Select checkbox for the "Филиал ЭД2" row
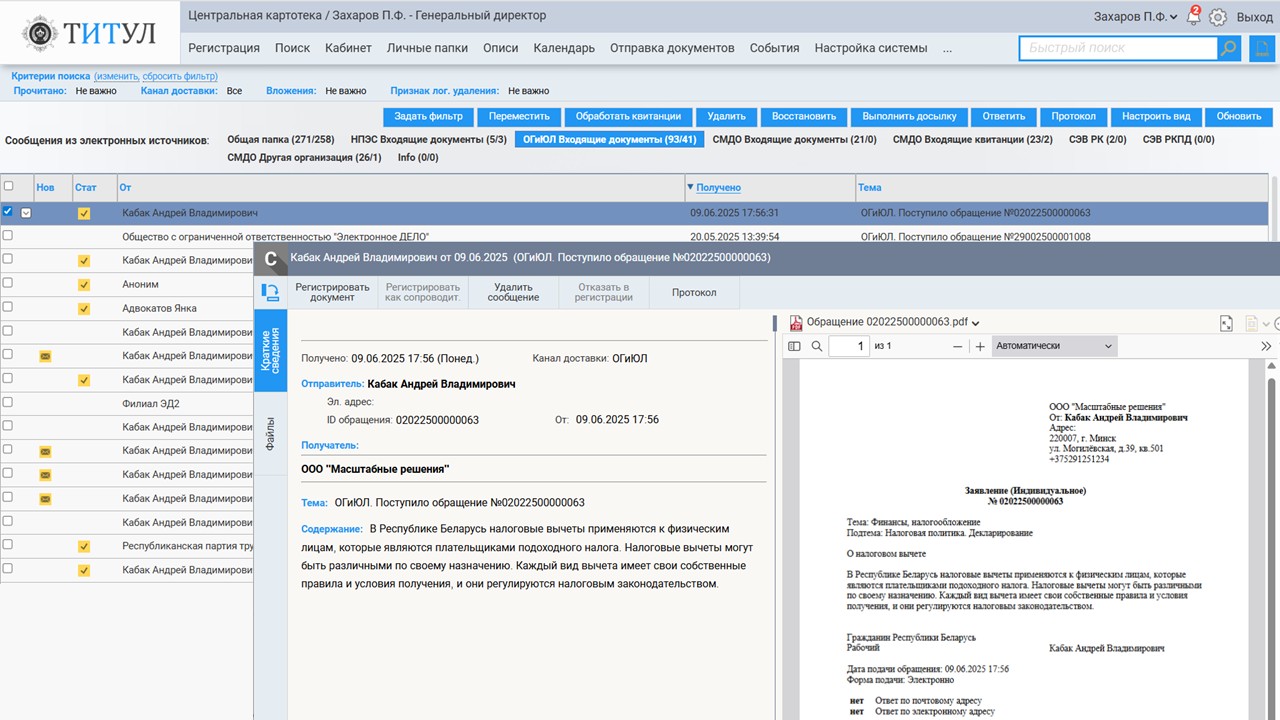This screenshot has width=1280, height=720. 8,402
